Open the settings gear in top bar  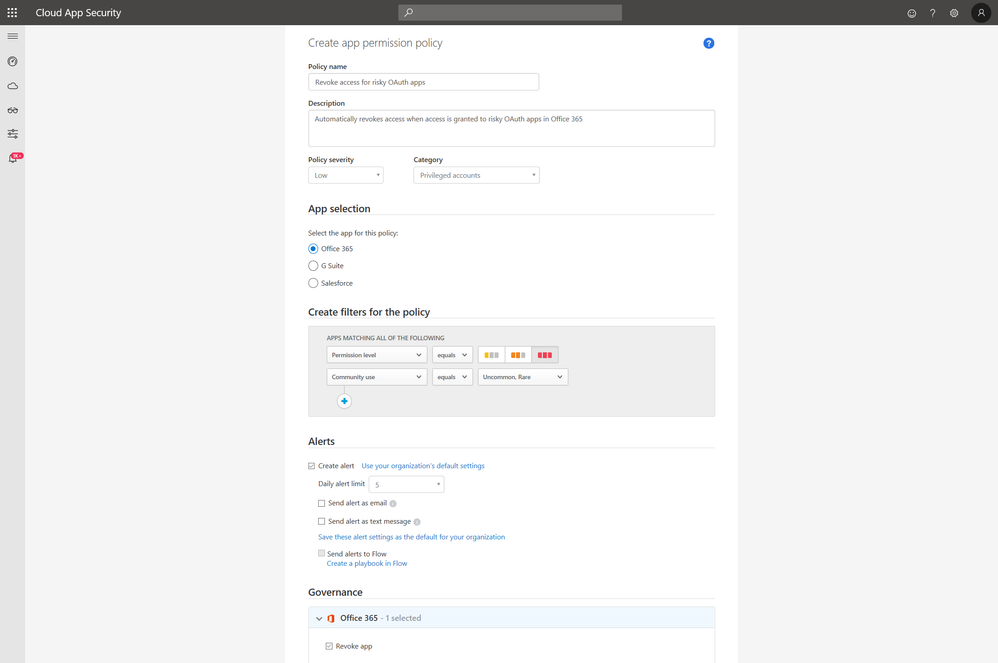pyautogui.click(x=954, y=13)
